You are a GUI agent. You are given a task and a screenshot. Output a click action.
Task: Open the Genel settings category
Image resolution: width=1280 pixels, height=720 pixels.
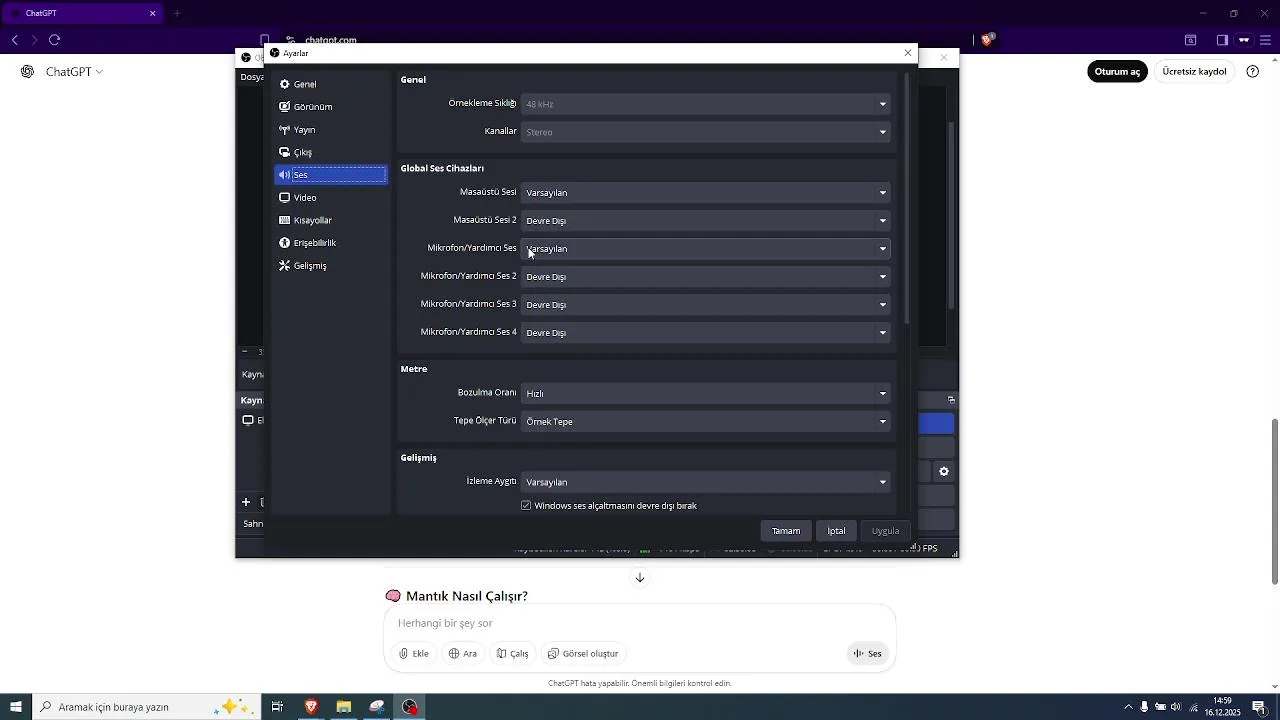[331, 84]
